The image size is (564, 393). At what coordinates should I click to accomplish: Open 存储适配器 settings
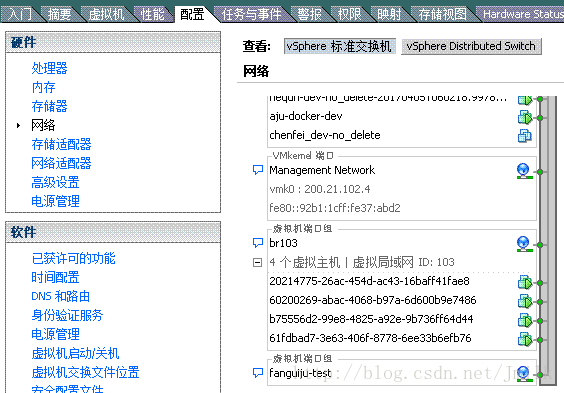pos(61,145)
